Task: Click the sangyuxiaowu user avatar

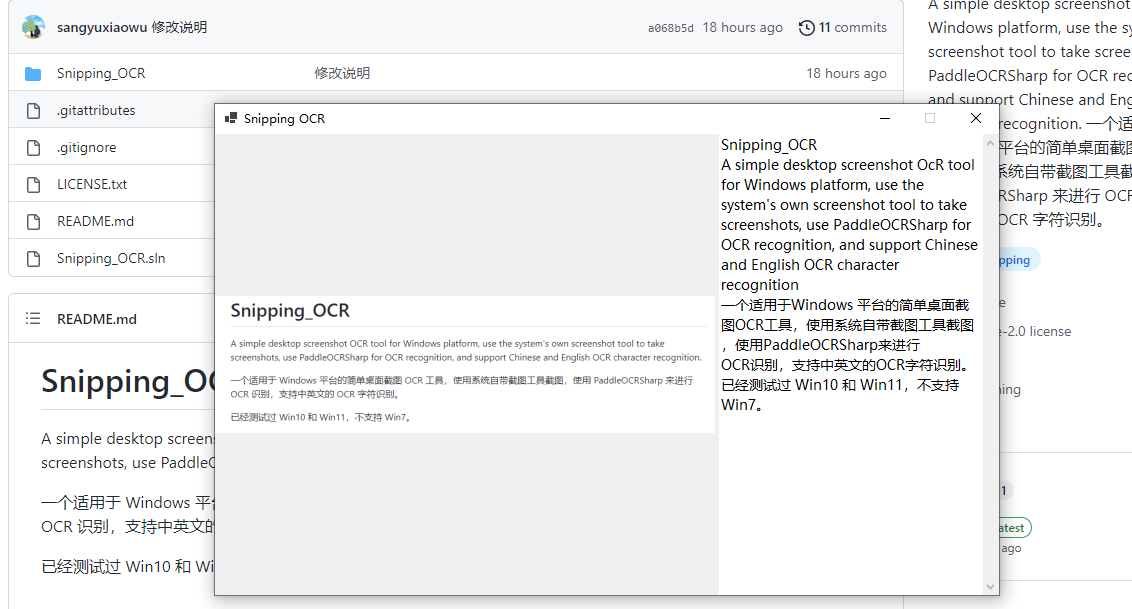Action: click(33, 27)
